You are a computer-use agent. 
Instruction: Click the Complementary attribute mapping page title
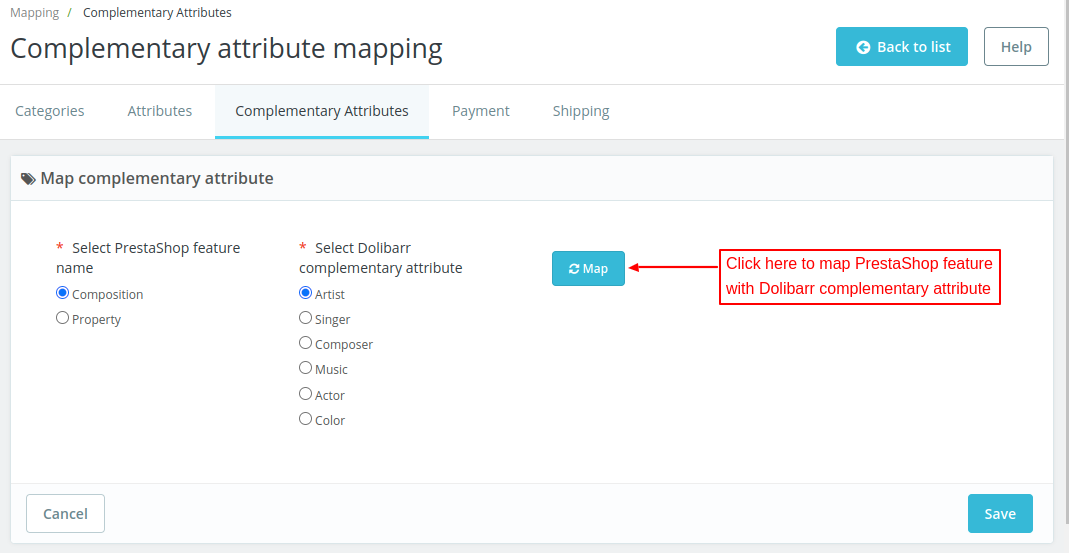[x=226, y=48]
